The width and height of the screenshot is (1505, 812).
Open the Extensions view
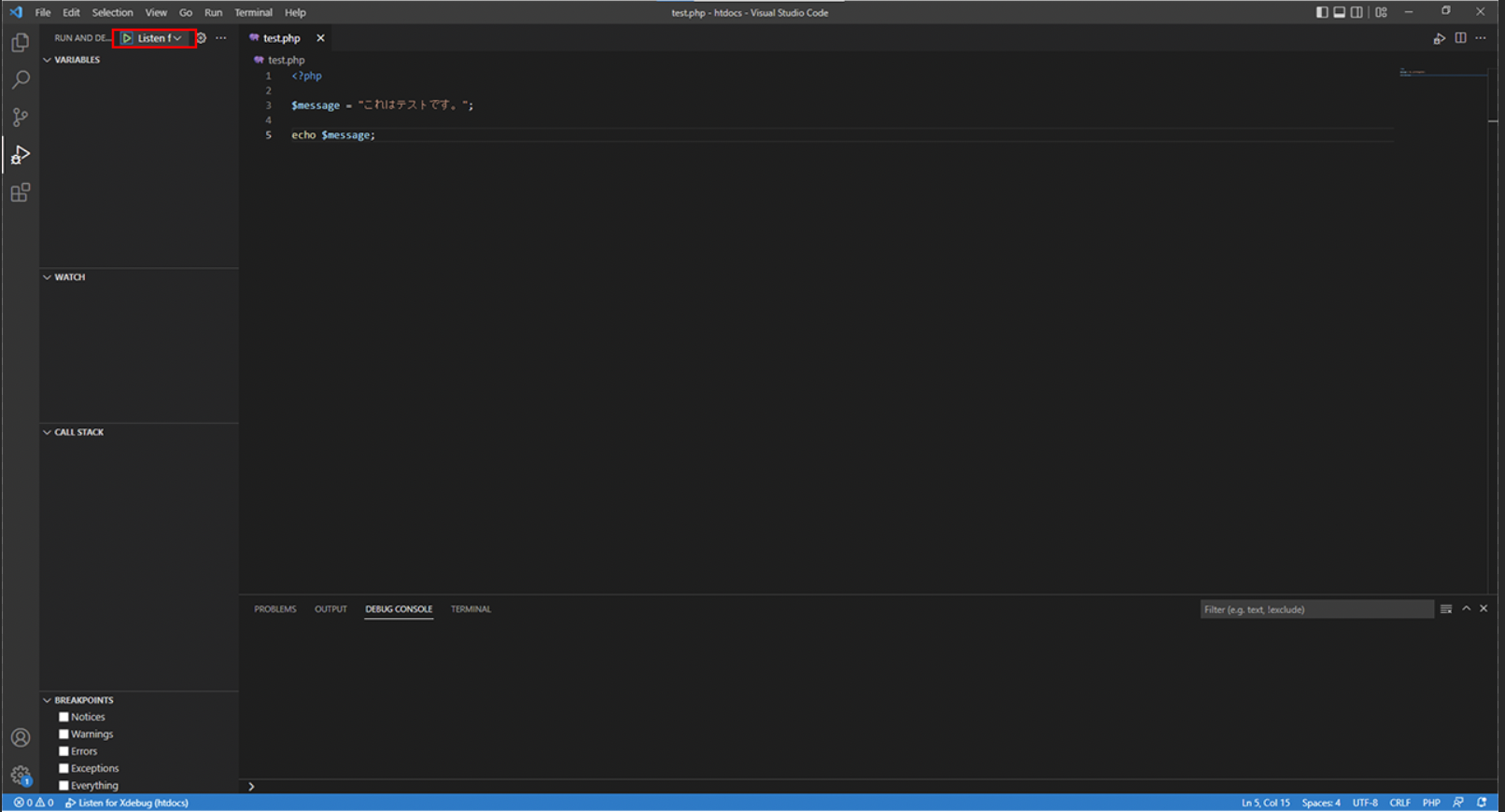click(20, 192)
